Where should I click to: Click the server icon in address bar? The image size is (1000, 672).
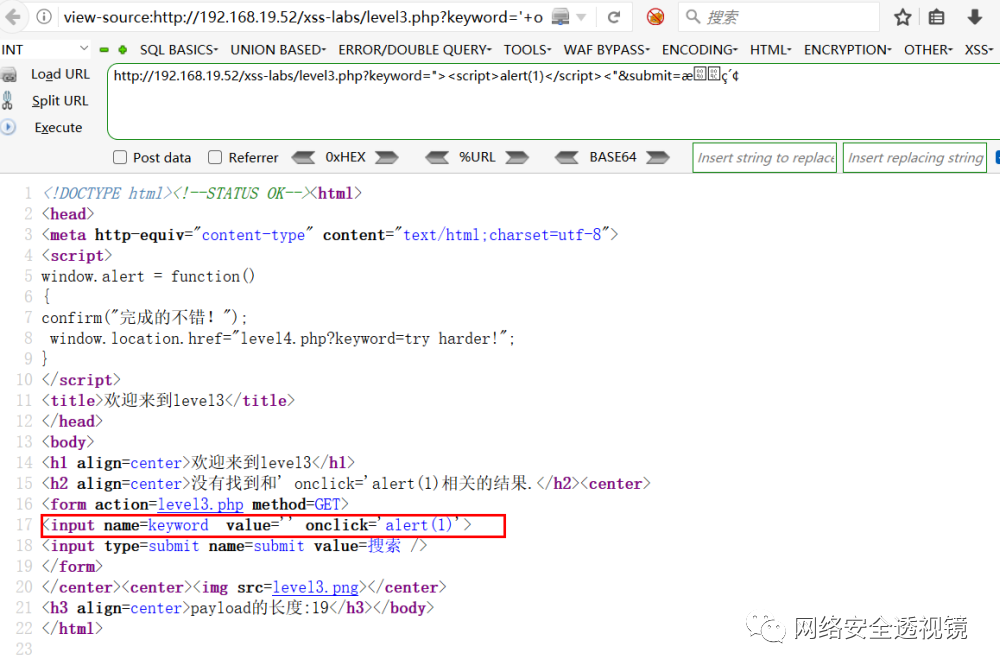[x=560, y=17]
